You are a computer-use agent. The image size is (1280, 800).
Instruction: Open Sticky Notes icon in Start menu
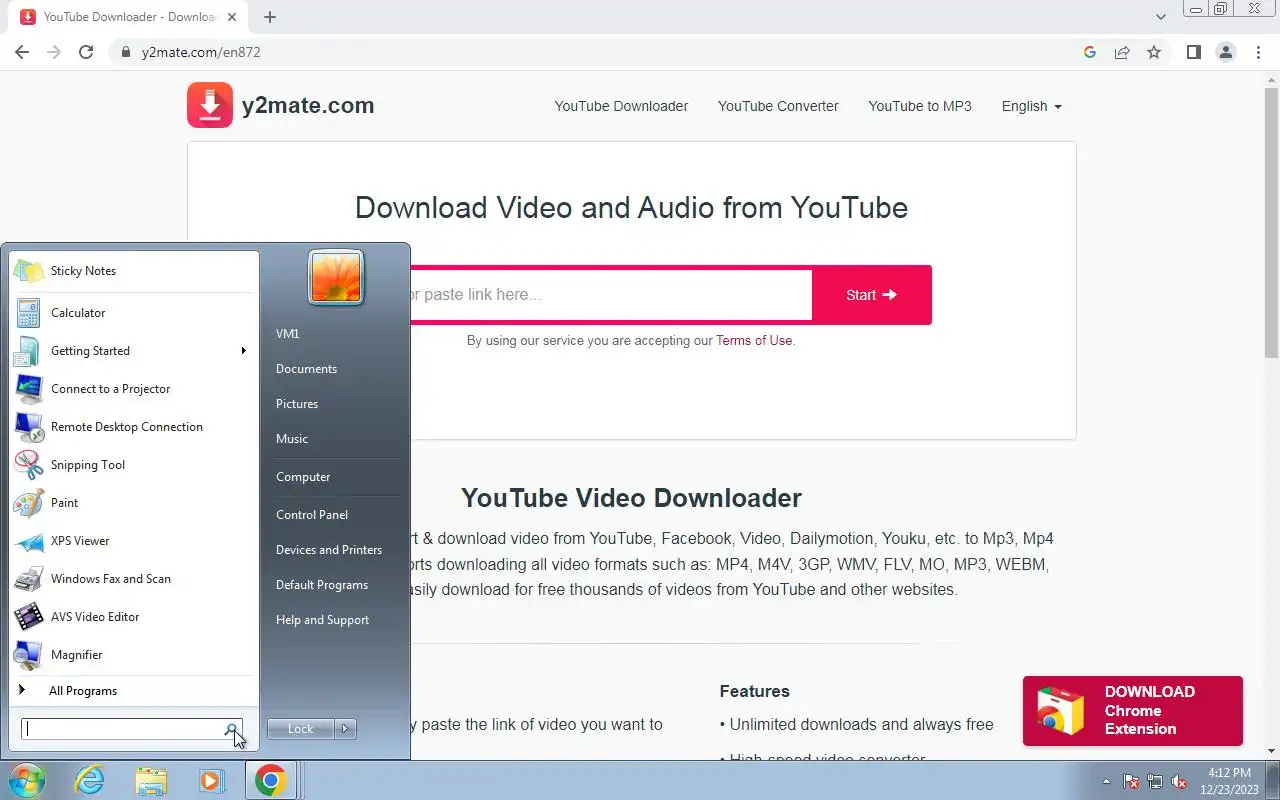(x=29, y=271)
